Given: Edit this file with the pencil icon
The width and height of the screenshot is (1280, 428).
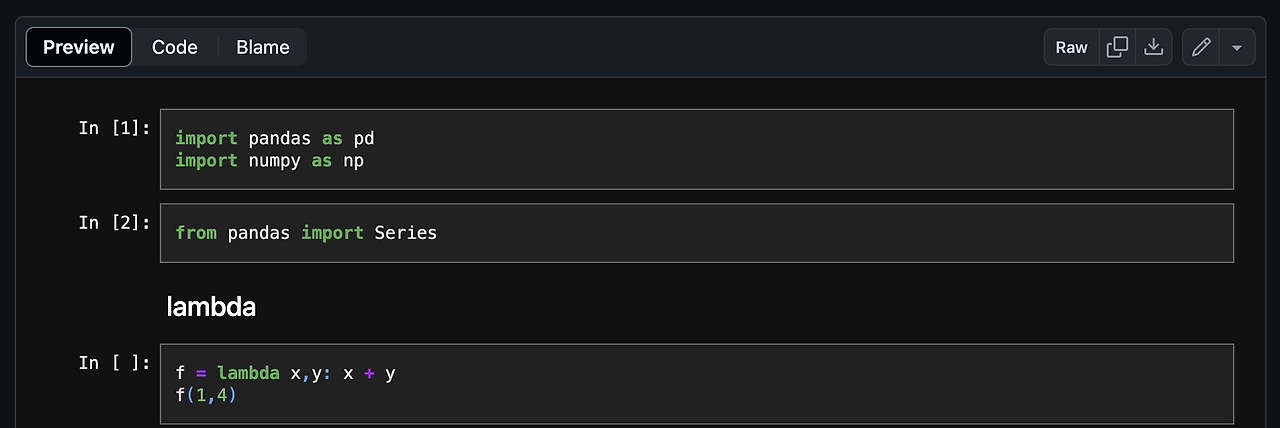Looking at the screenshot, I should click(x=1201, y=47).
